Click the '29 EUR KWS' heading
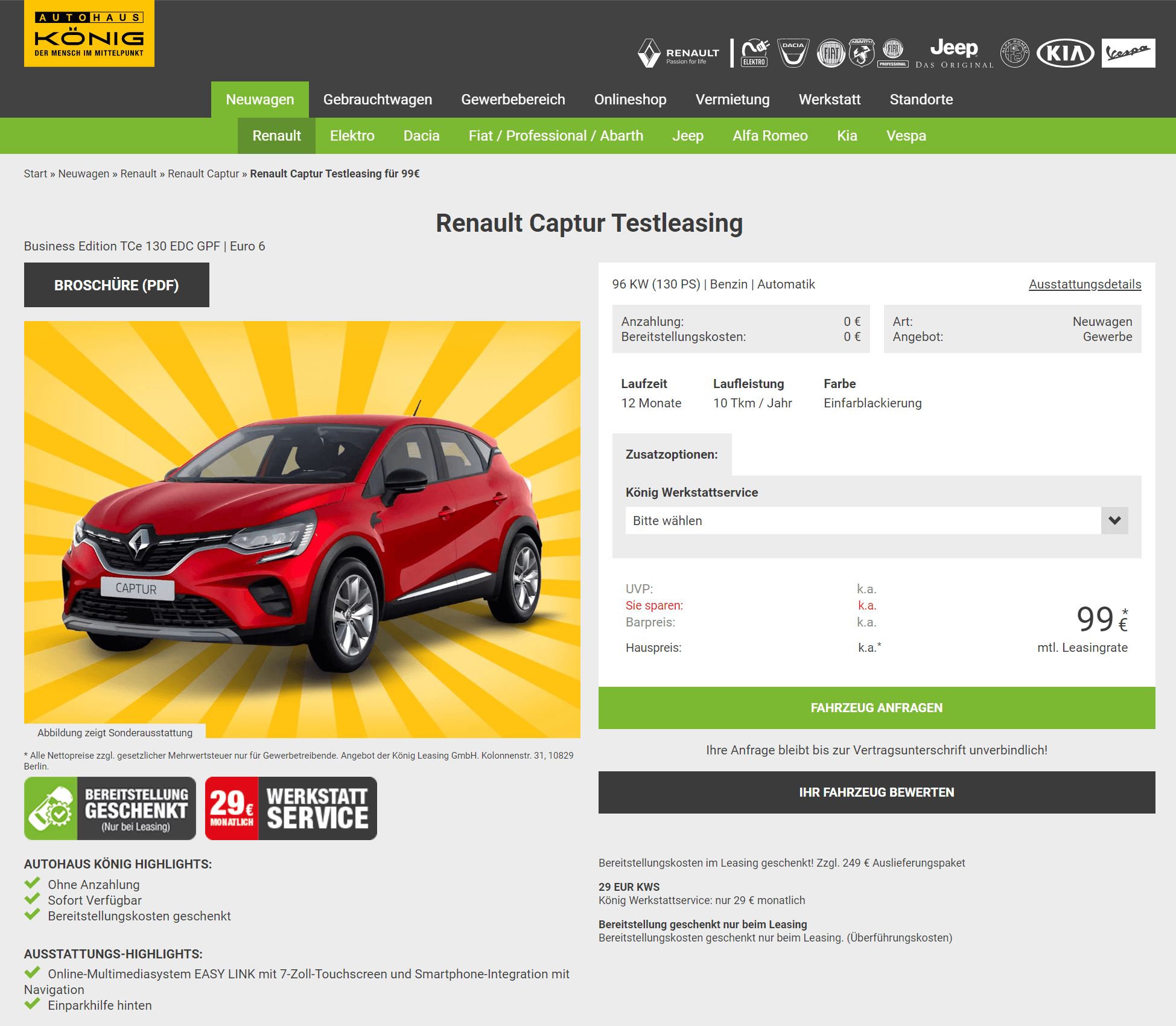Viewport: 1176px width, 1026px height. pyautogui.click(x=629, y=887)
